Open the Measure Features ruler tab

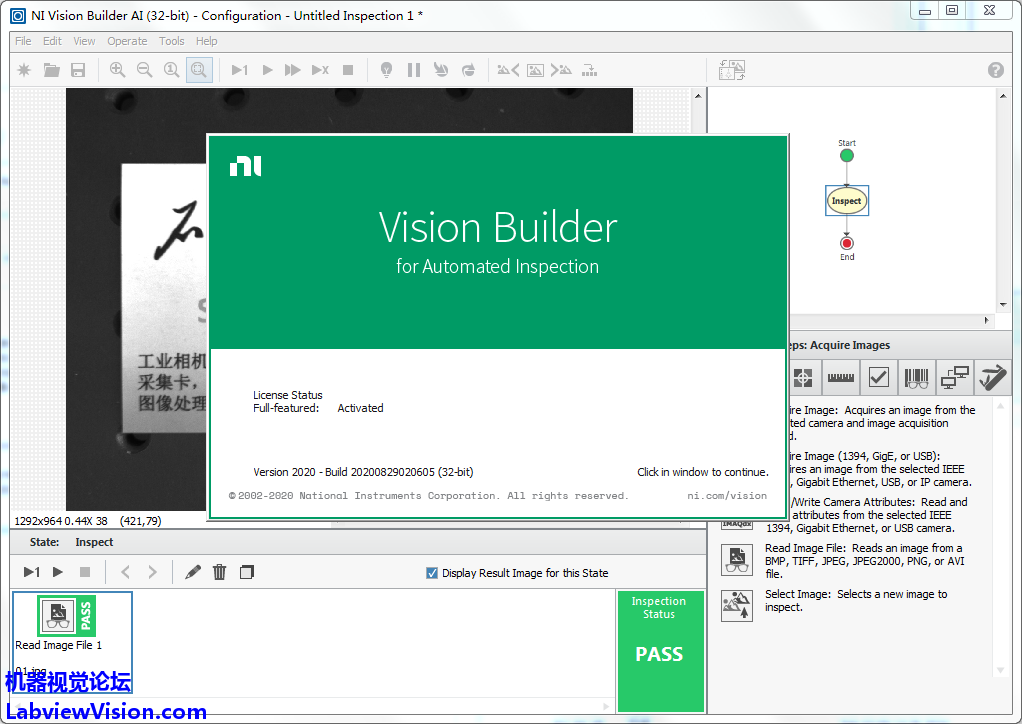coord(841,377)
